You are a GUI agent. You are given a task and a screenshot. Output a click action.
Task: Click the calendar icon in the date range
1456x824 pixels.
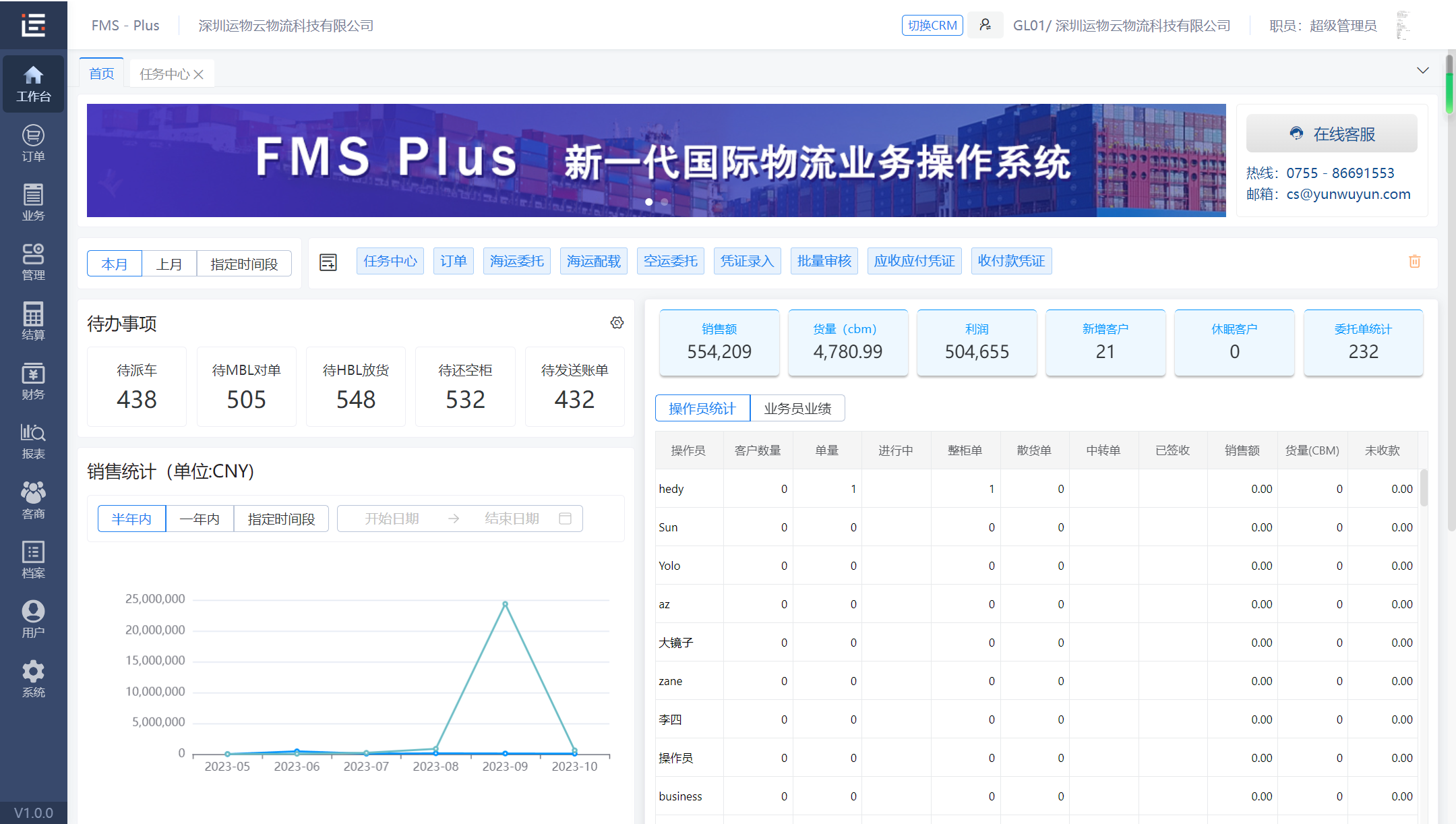click(x=566, y=519)
